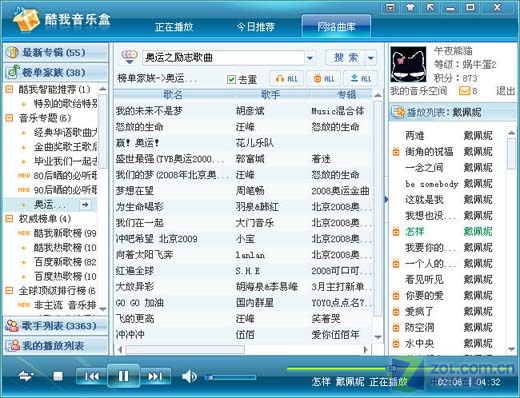Open the 最新专辑 (55) section
This screenshot has width=520, height=398.
55,52
